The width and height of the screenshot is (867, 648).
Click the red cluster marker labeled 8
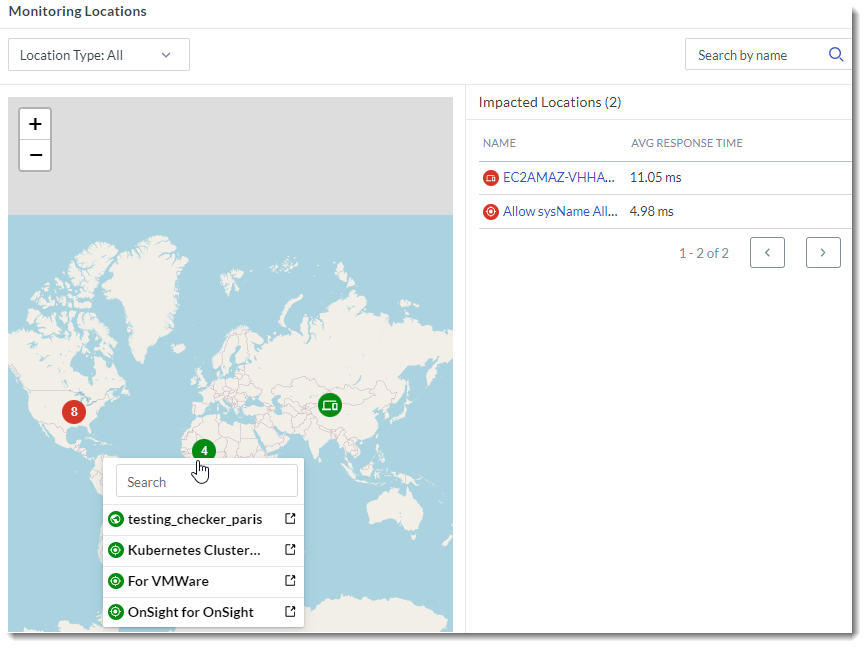pyautogui.click(x=74, y=411)
